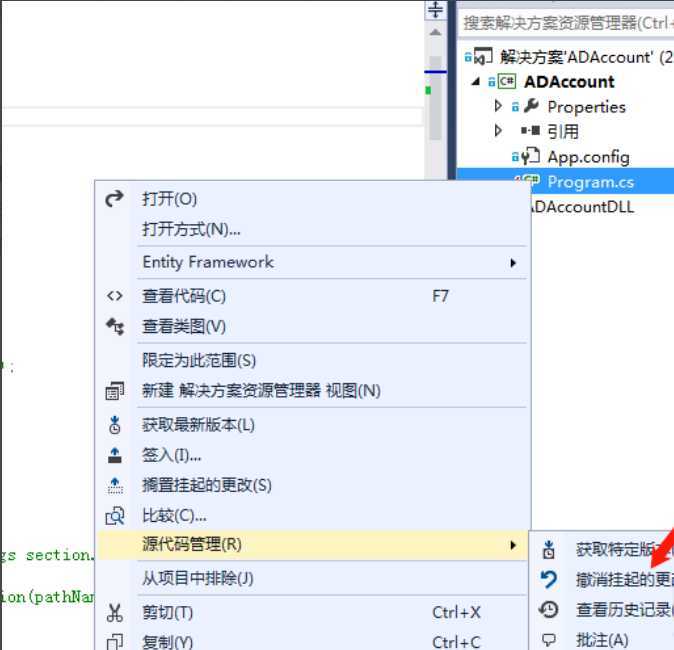
Task: Open the 源代码管理(R) submenu arrow
Action: pyautogui.click(x=512, y=545)
